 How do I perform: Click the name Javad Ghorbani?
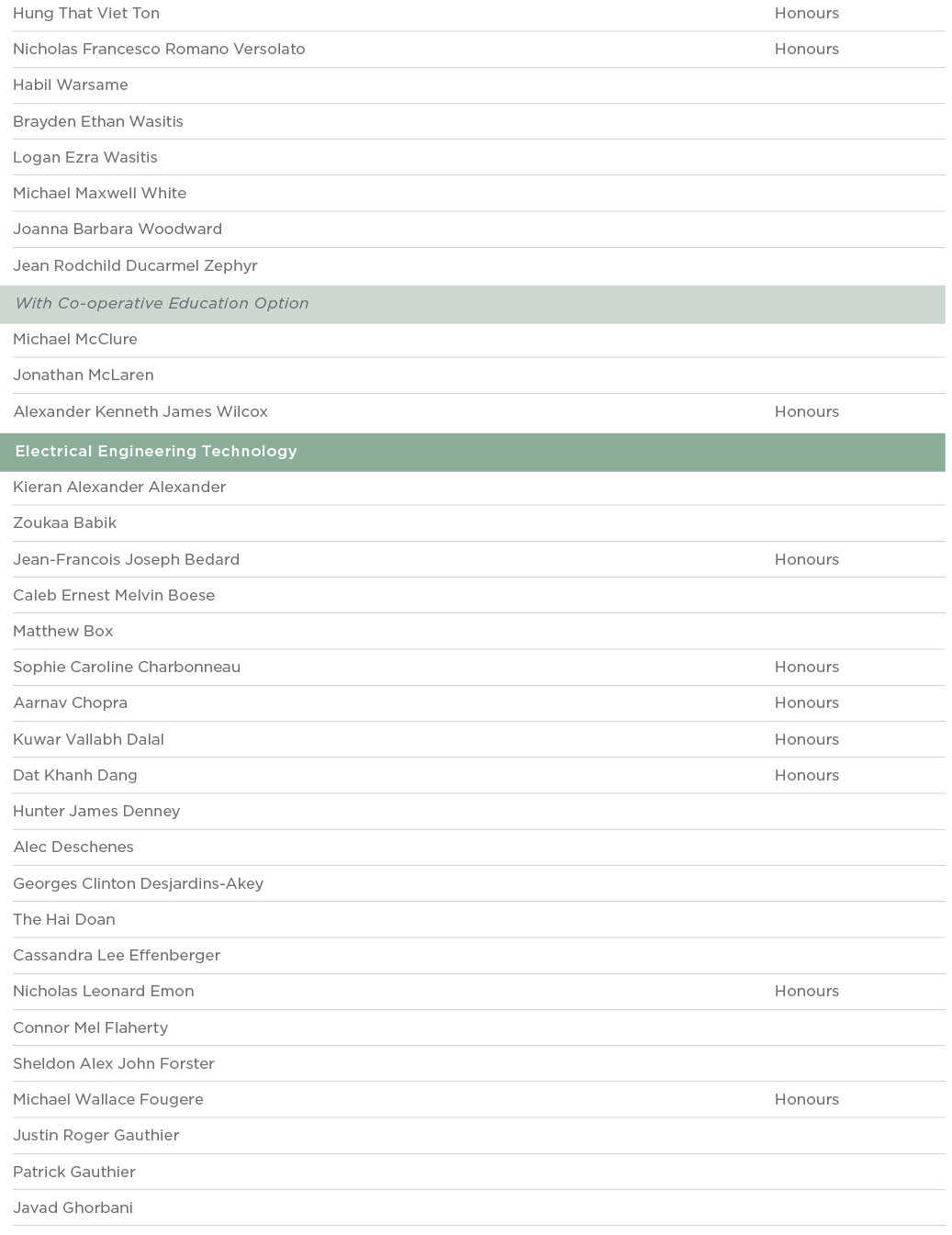pos(73,1207)
